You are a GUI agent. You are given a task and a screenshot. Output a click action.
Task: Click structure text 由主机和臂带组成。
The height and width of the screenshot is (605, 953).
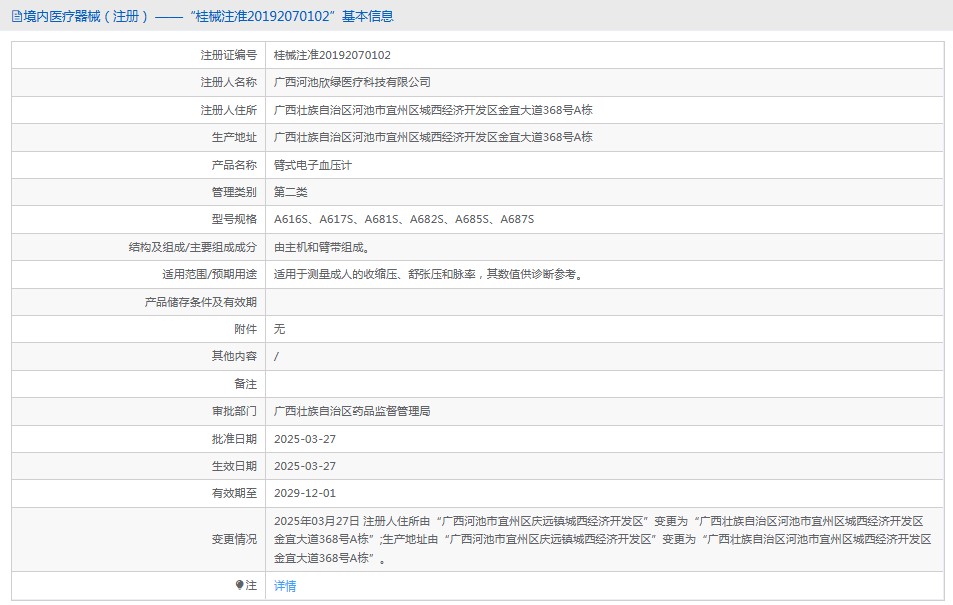322,247
